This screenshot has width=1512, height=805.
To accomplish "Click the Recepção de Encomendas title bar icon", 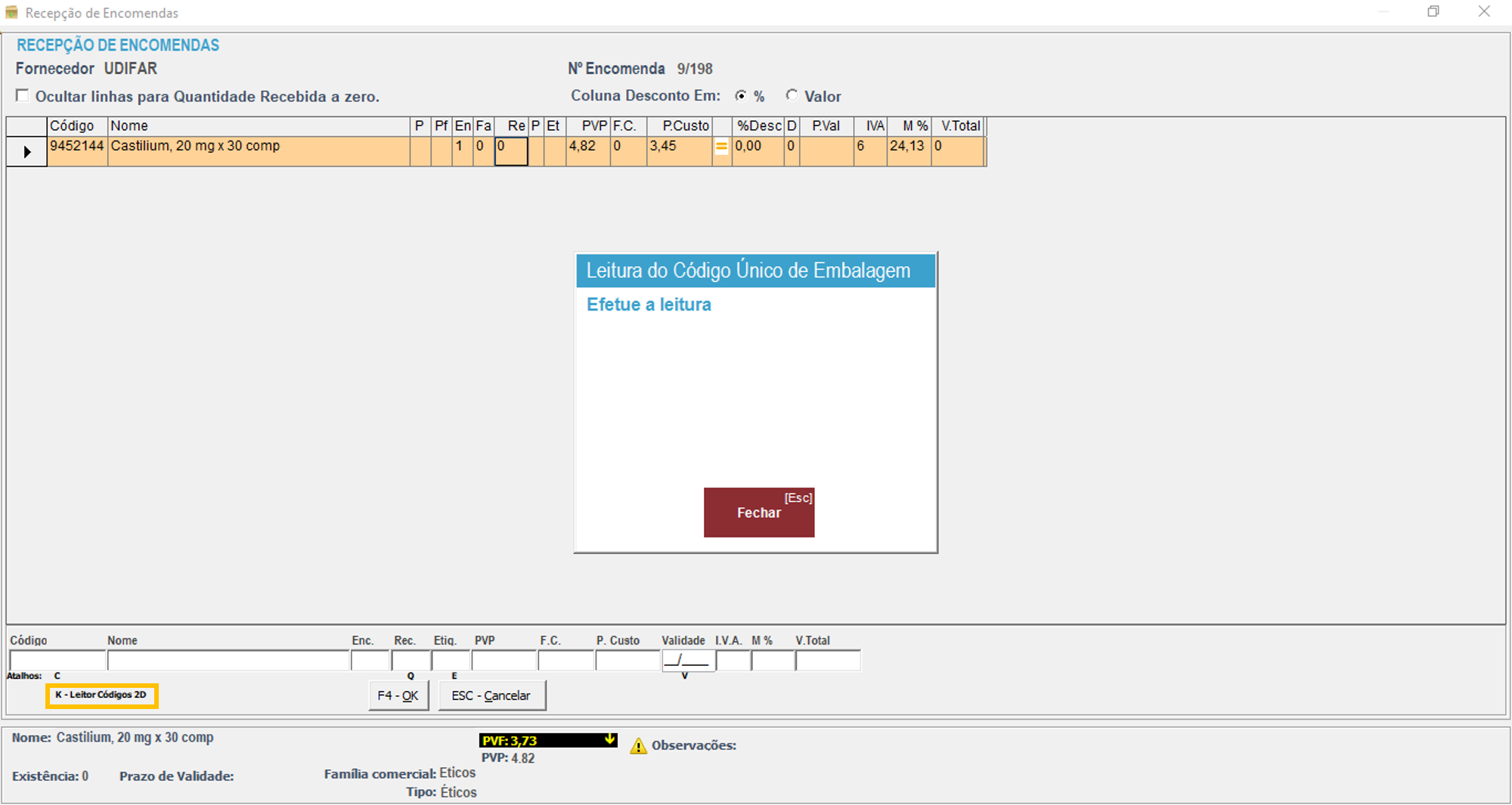I will [11, 13].
